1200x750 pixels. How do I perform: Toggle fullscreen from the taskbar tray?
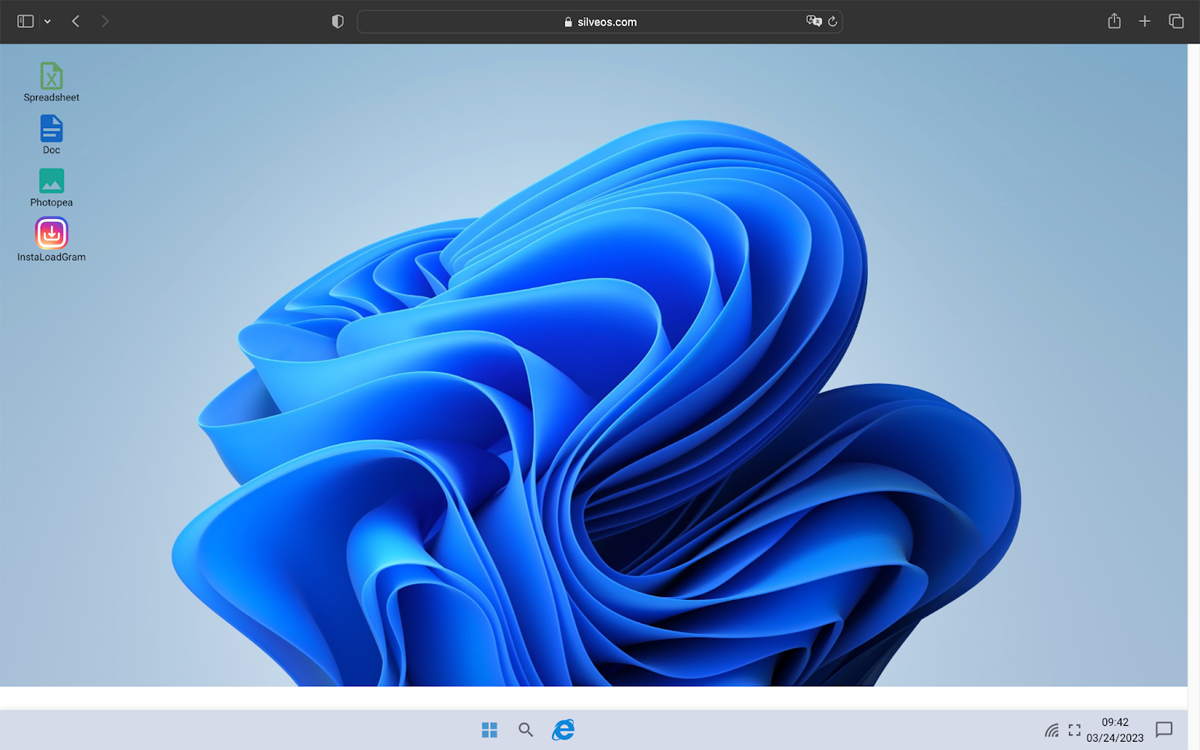click(1075, 731)
